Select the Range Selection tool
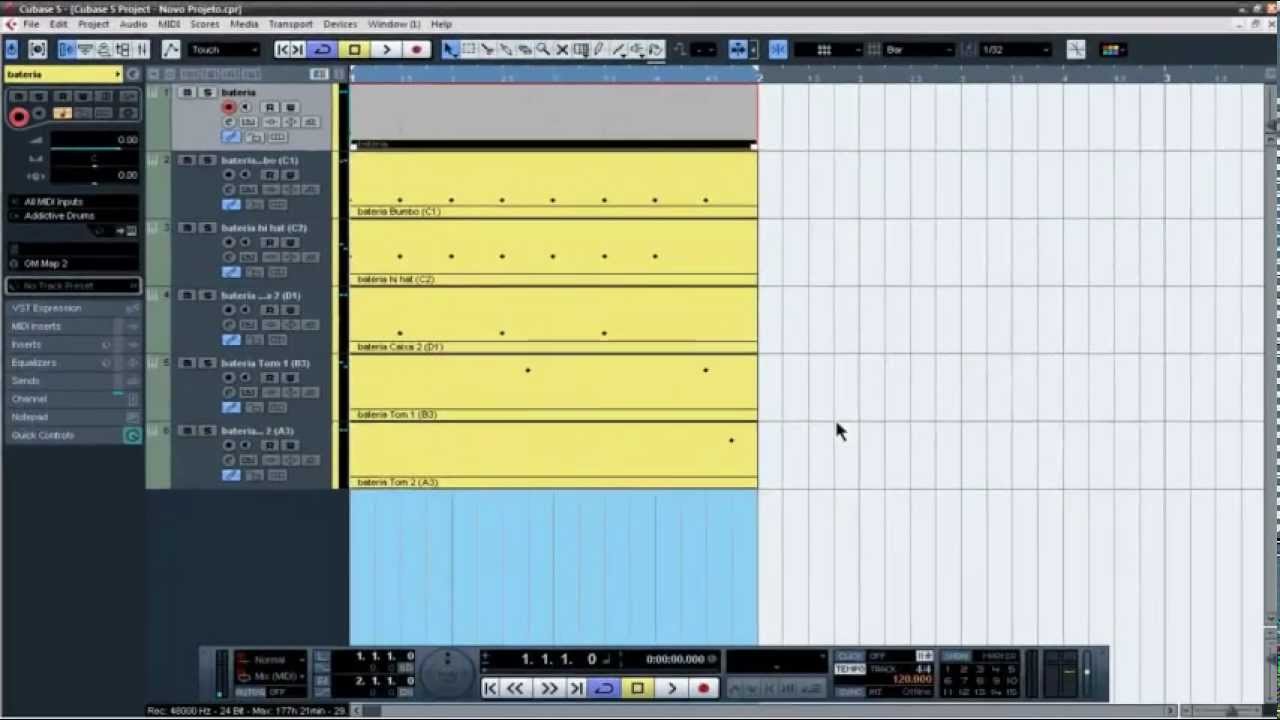 [x=468, y=49]
